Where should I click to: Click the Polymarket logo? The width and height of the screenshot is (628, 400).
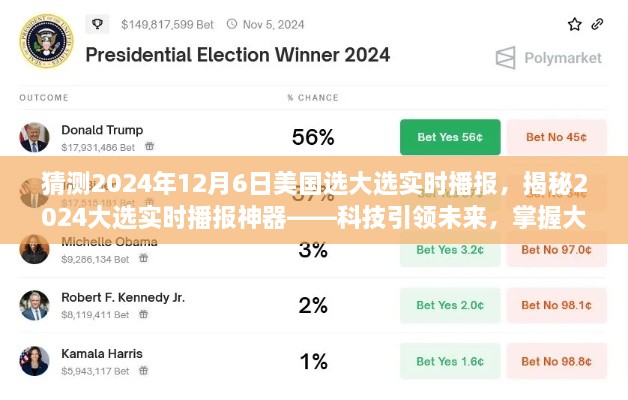[x=549, y=58]
